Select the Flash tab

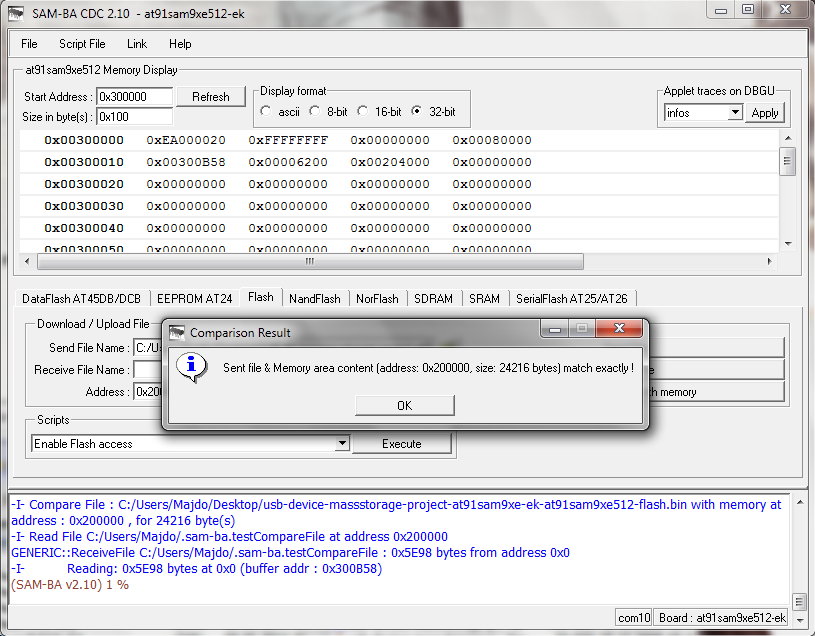click(260, 297)
